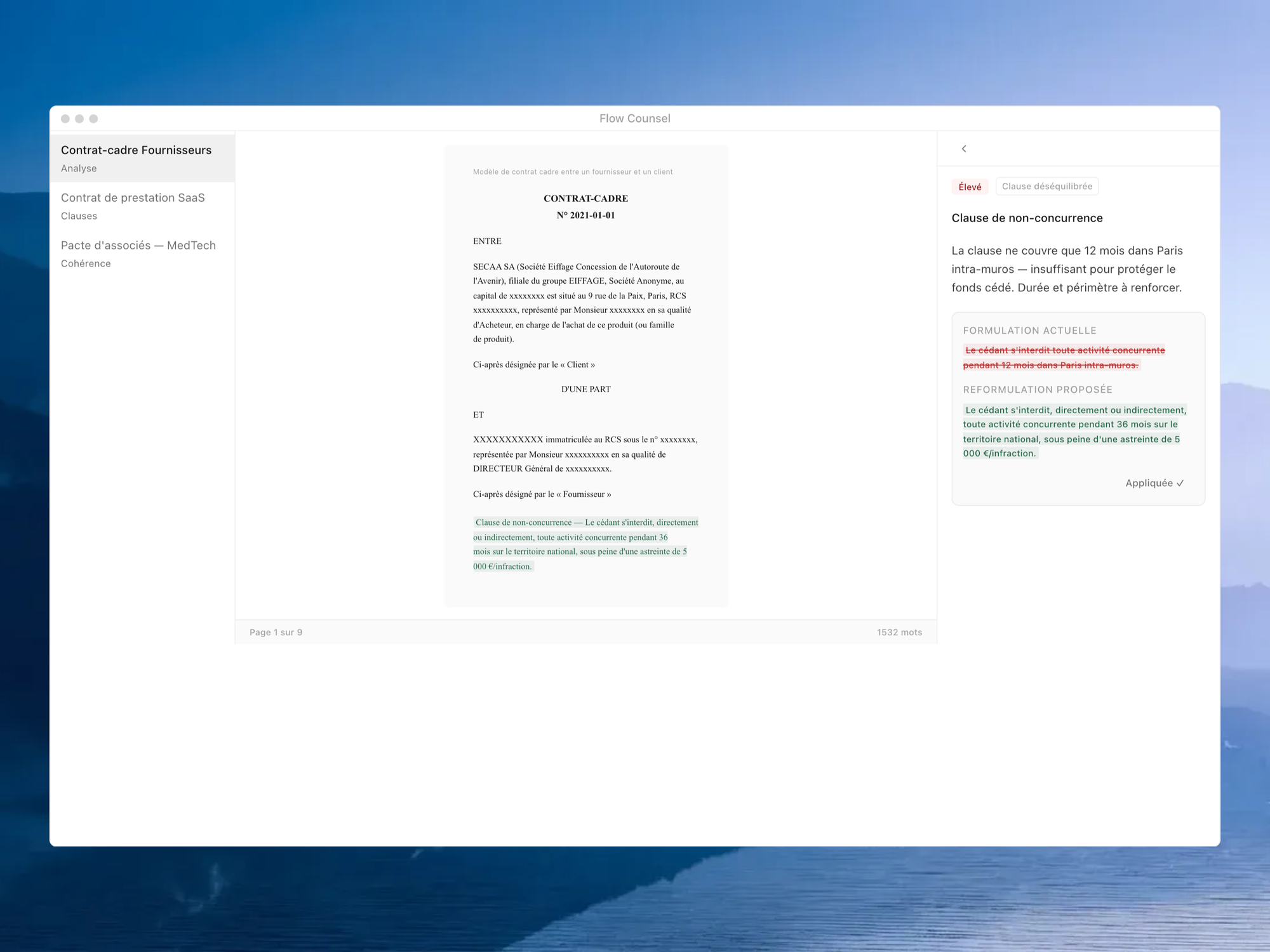Click the Élevé severity badge
This screenshot has height=952, width=1270.
pyautogui.click(x=970, y=187)
